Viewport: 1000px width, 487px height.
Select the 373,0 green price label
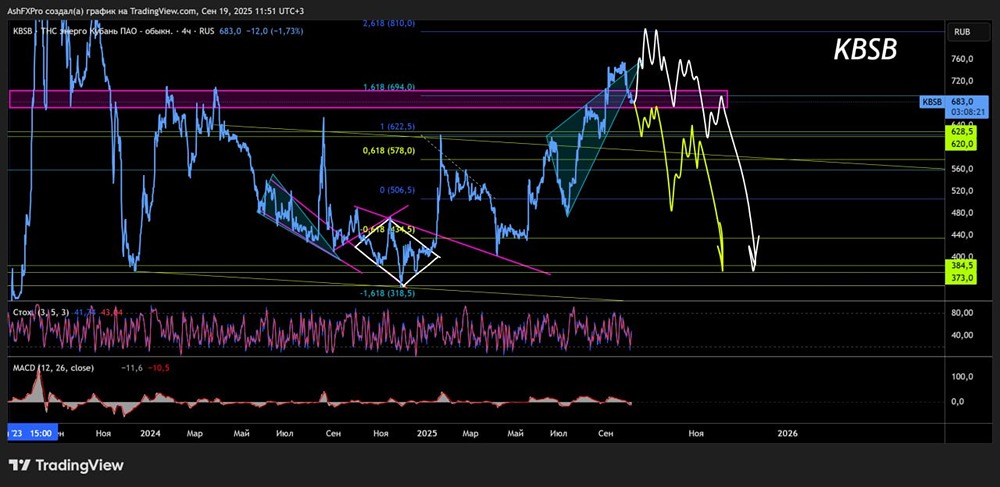(961, 277)
